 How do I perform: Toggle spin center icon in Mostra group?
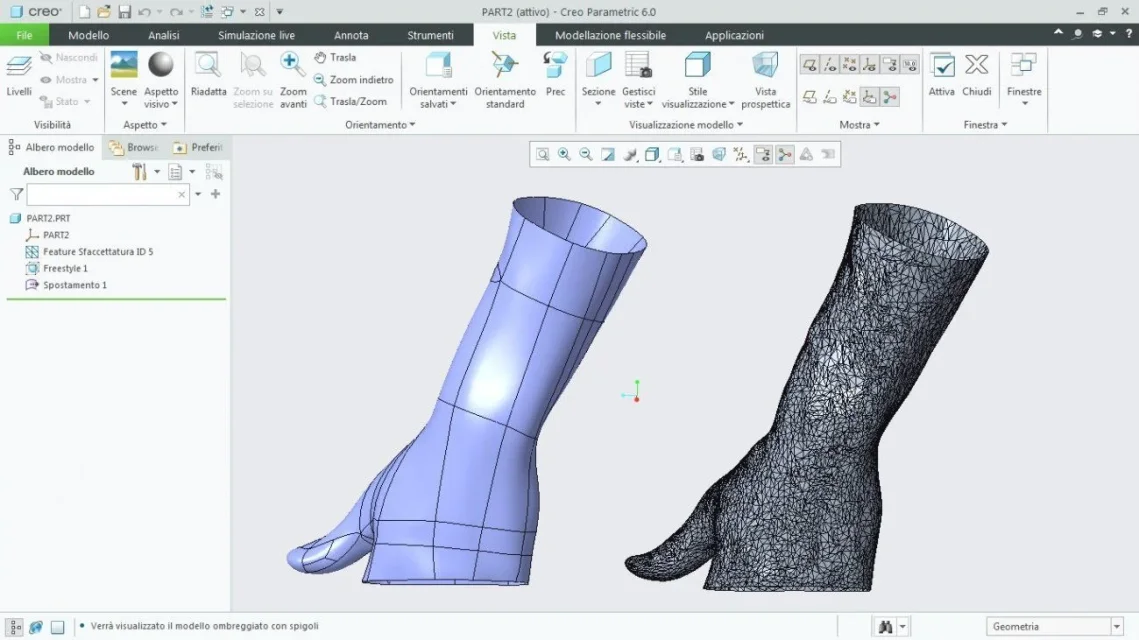889,97
